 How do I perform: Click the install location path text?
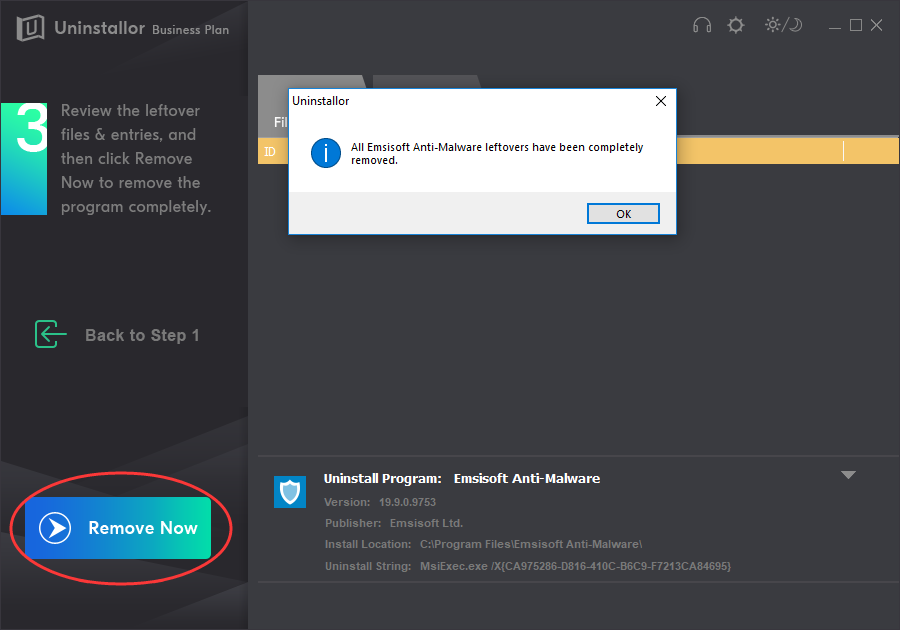(x=531, y=544)
